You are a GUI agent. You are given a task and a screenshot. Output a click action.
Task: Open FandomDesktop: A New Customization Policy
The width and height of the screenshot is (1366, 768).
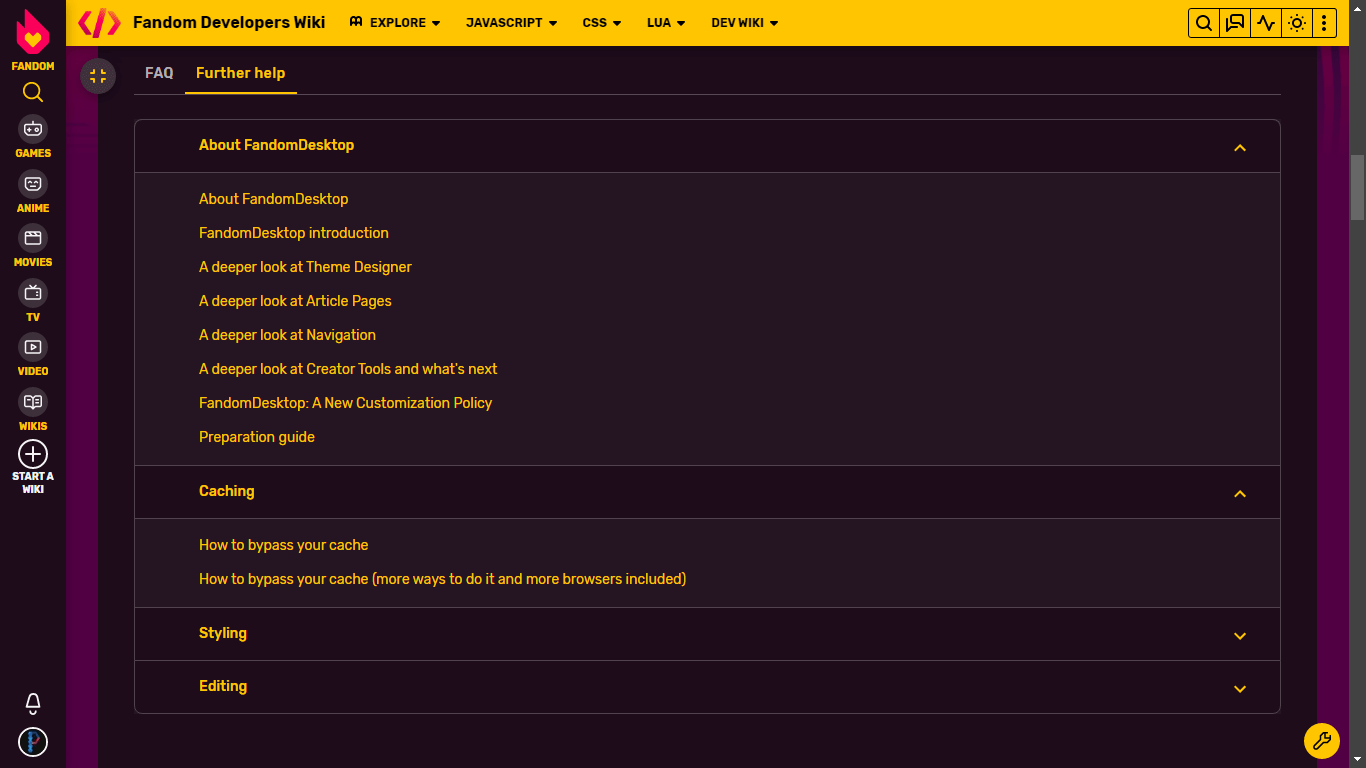click(x=346, y=403)
